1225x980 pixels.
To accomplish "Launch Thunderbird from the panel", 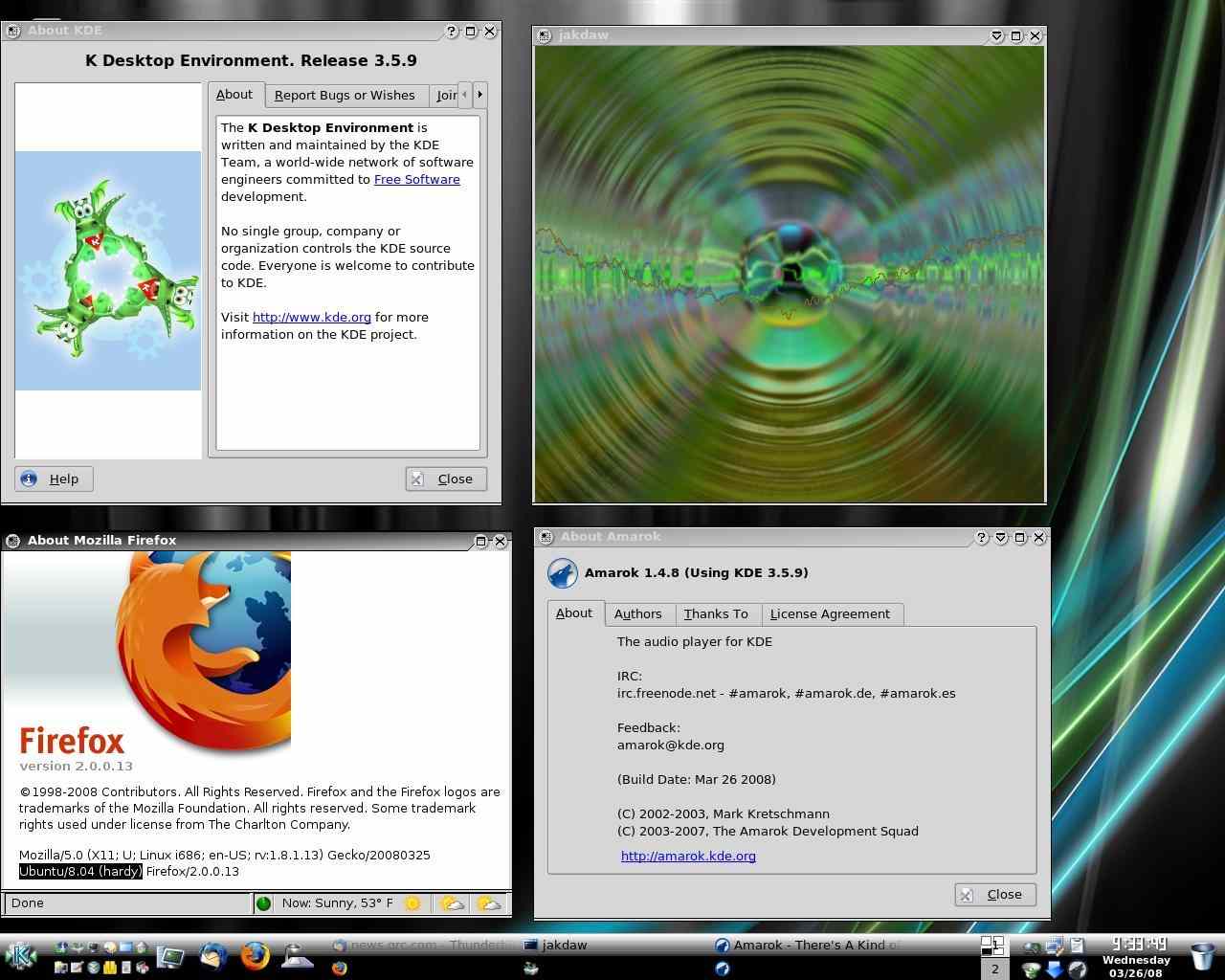I will point(213,955).
